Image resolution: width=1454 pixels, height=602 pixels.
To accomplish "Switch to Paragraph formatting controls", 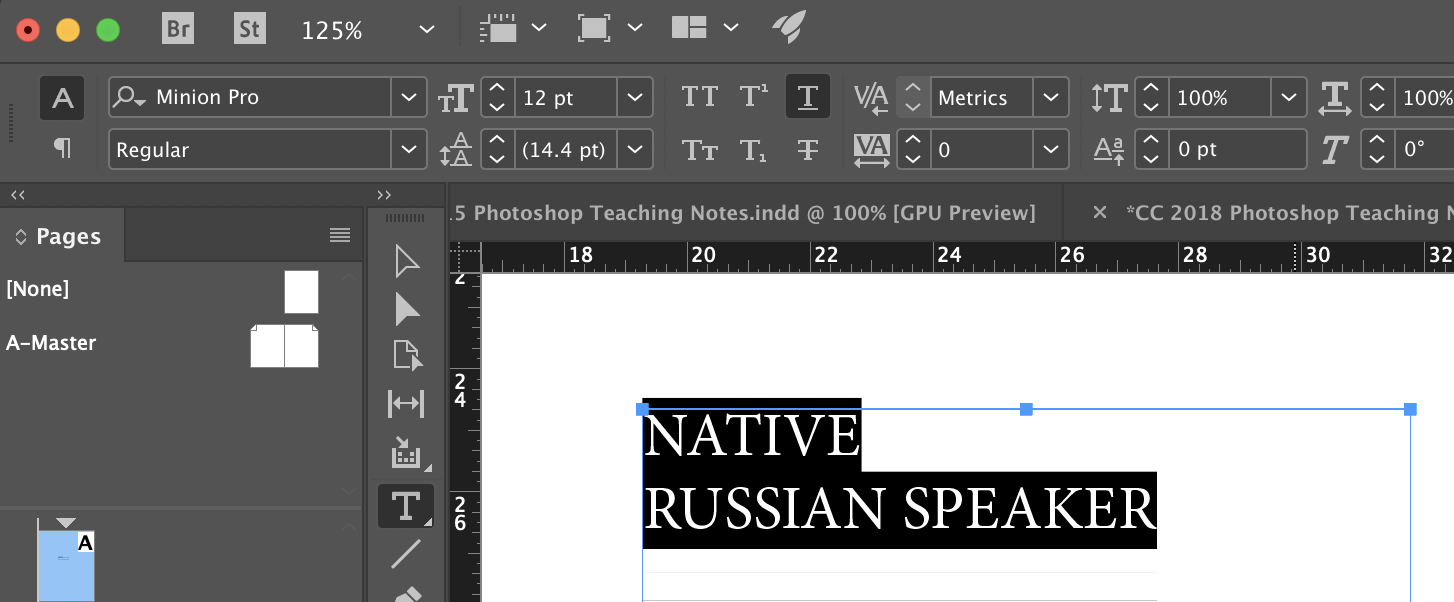I will pos(61,148).
